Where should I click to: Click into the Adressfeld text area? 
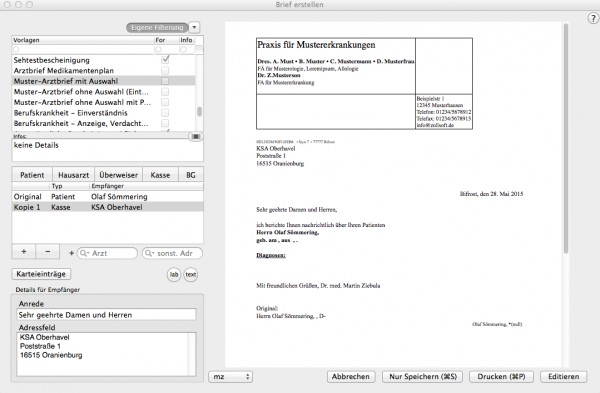tap(106, 354)
